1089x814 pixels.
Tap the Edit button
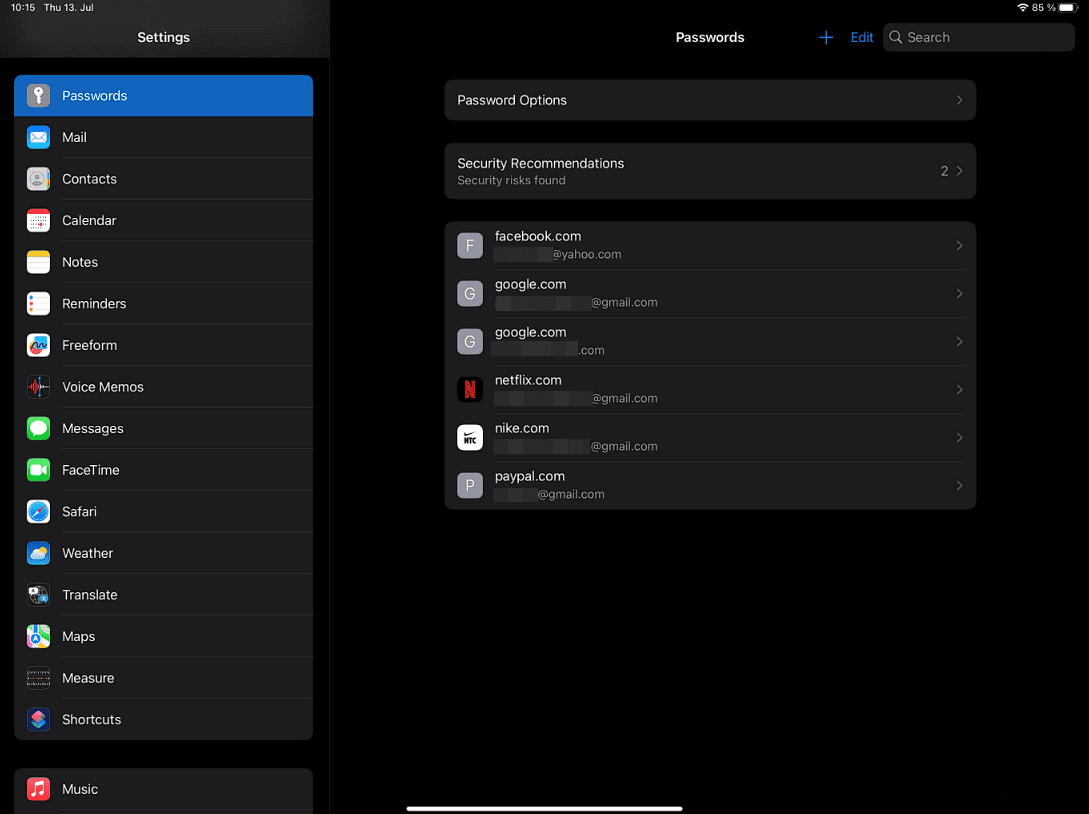(862, 38)
